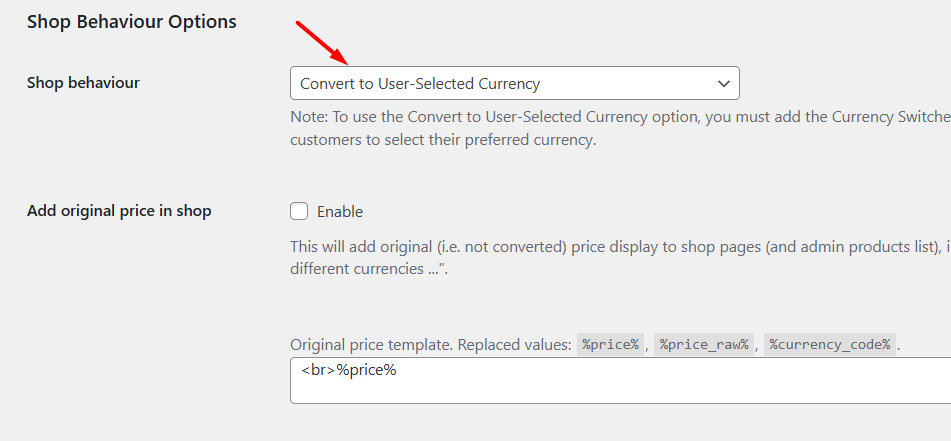Image resolution: width=951 pixels, height=441 pixels.
Task: Click the %price% placeholder tag
Action: [609, 344]
